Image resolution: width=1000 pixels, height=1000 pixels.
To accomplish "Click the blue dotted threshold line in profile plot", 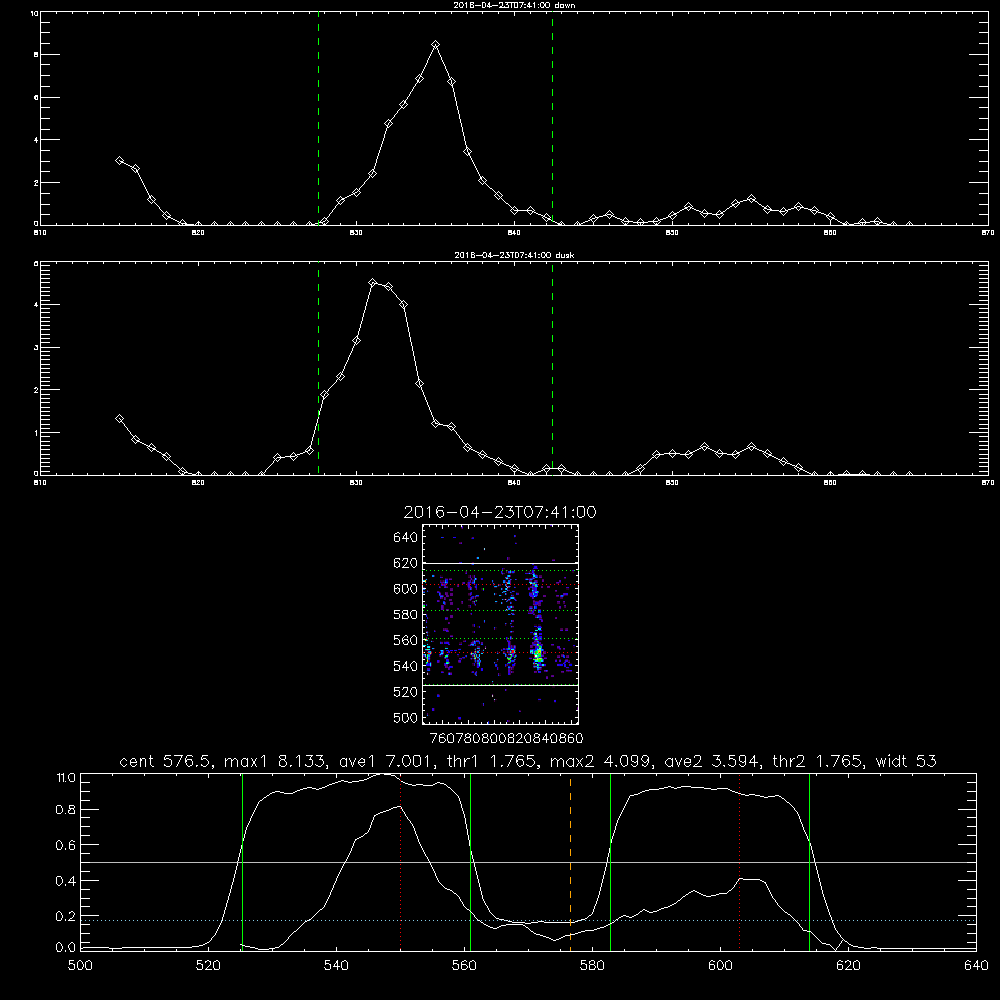I will tap(529, 920).
